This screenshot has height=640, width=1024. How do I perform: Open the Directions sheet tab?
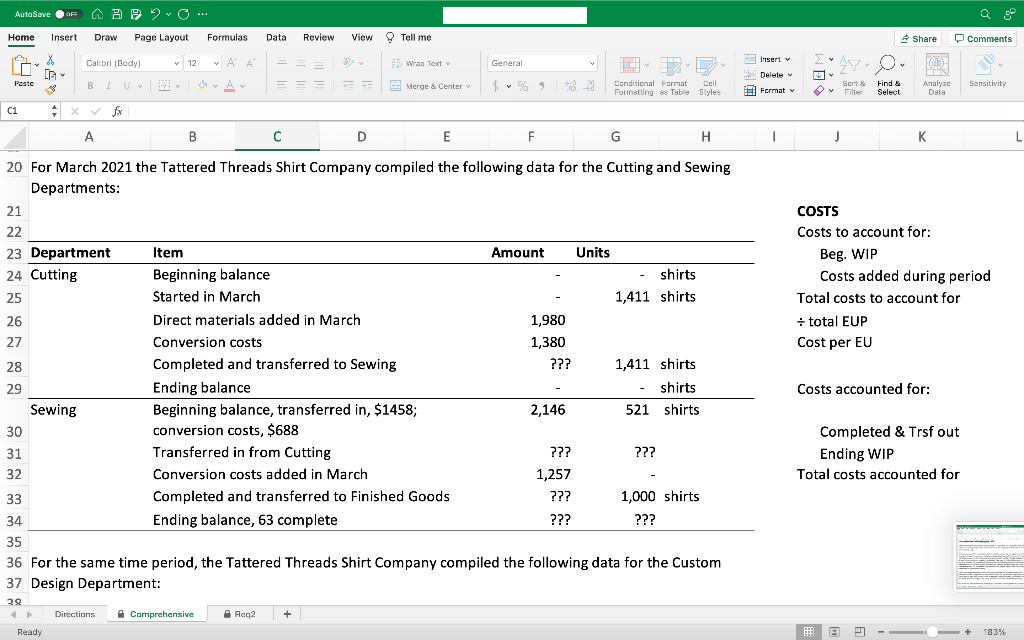[74, 613]
